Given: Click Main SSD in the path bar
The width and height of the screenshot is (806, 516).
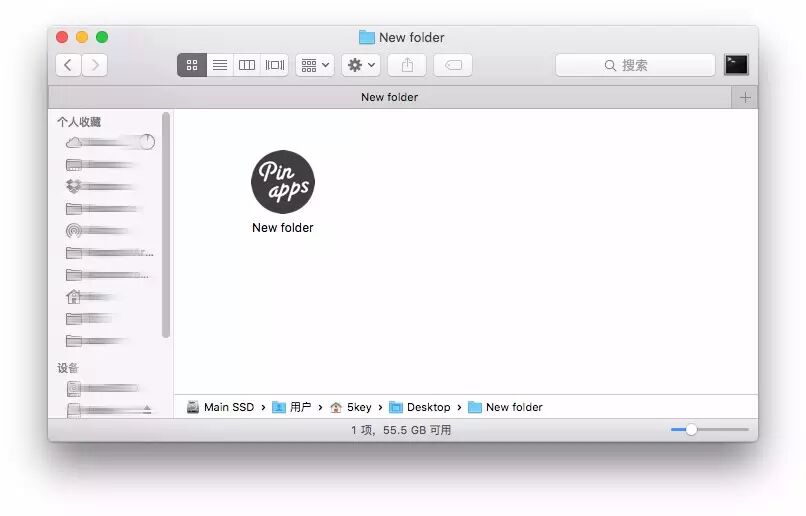Looking at the screenshot, I should (x=221, y=407).
